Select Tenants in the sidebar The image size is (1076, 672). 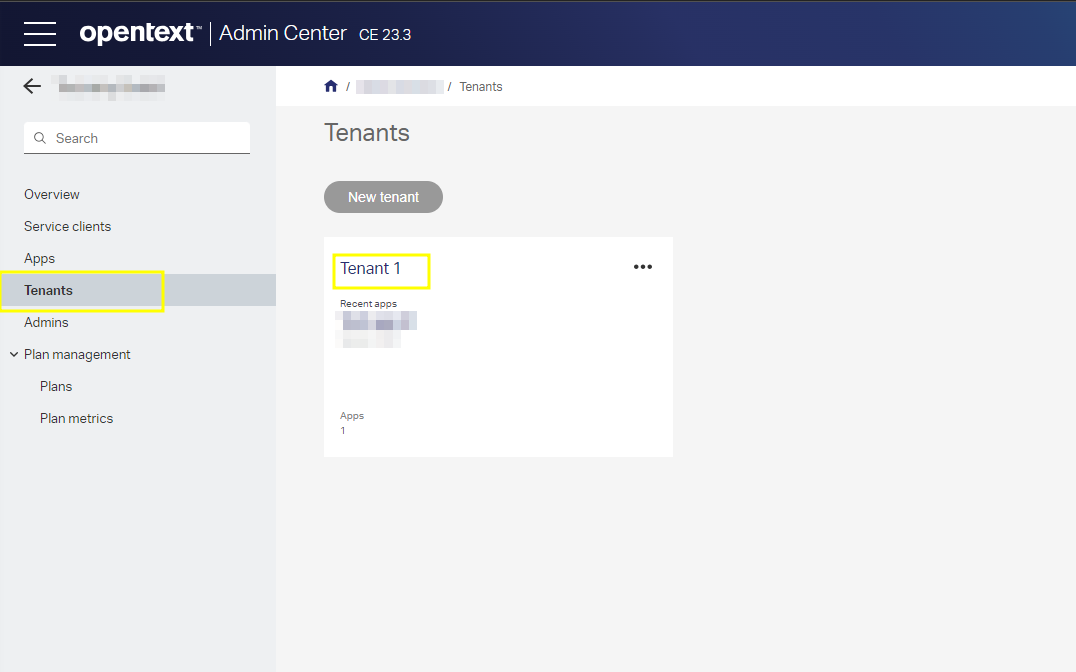[x=49, y=290]
